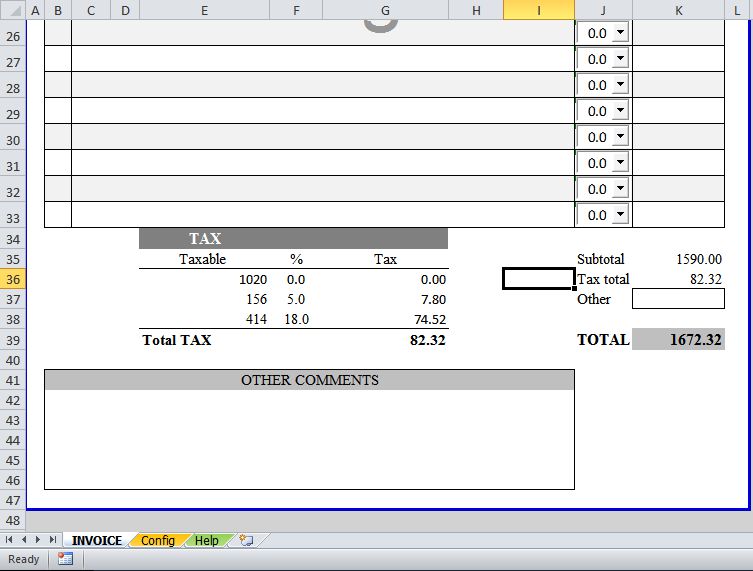Click the Select All corner button
This screenshot has width=753, height=571.
[x=12, y=10]
